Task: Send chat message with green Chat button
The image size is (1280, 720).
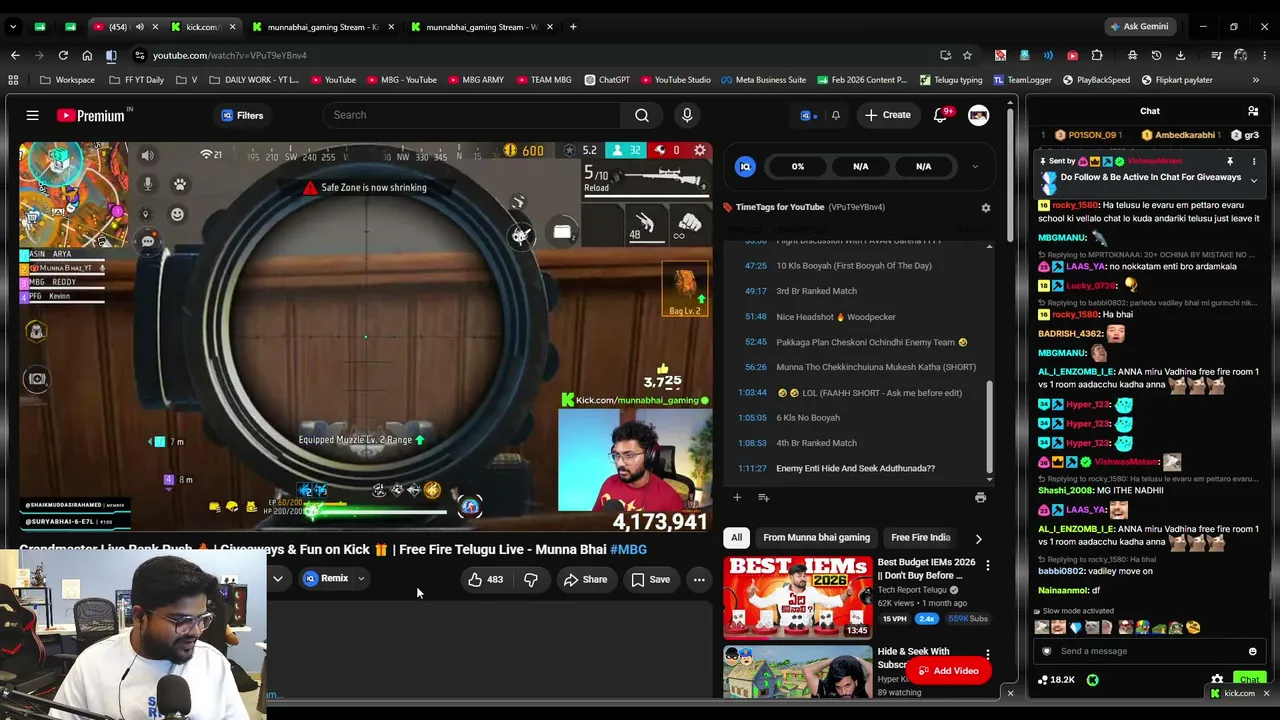Action: [x=1249, y=680]
